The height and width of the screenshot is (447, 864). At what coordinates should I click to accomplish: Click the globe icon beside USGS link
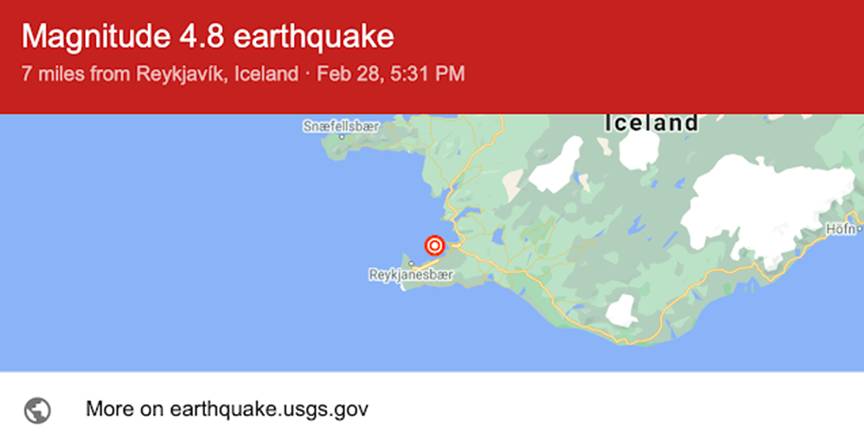click(x=38, y=409)
